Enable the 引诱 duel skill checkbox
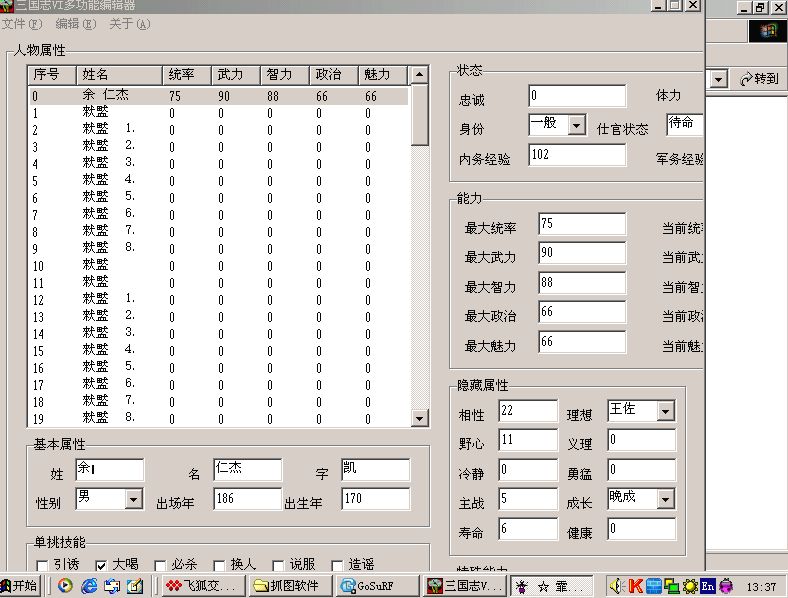Image resolution: width=788 pixels, height=598 pixels. tap(42, 565)
